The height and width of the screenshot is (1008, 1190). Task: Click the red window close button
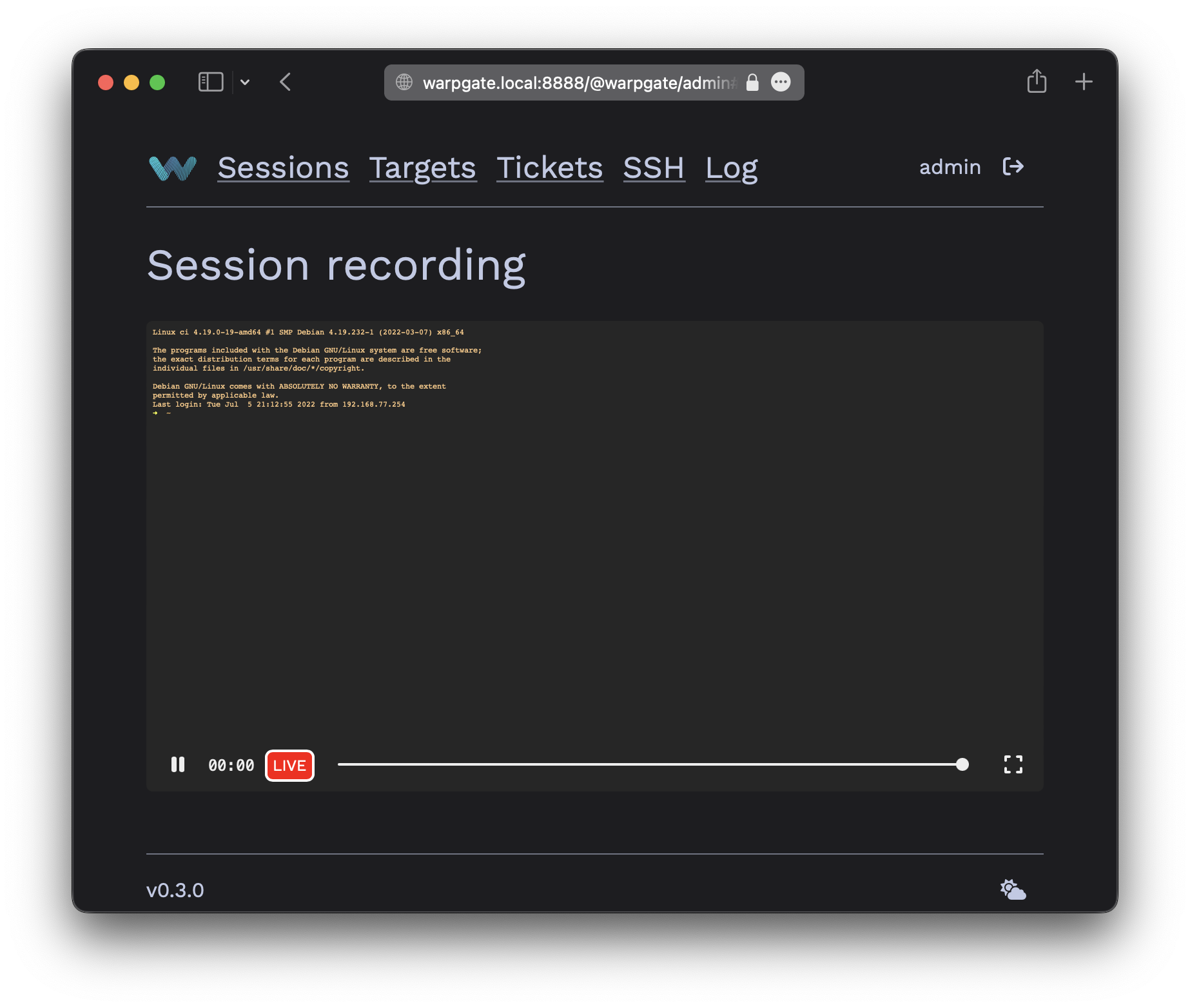[x=106, y=82]
